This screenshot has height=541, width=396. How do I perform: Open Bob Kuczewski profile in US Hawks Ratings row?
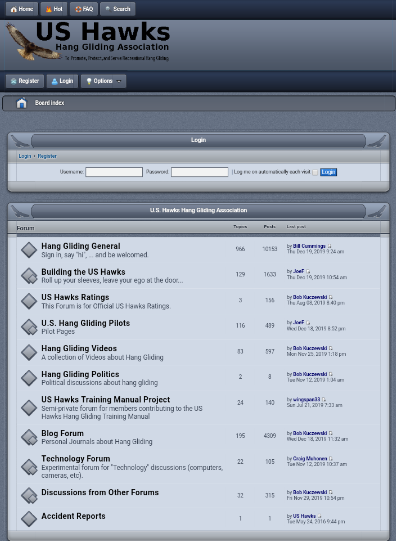(310, 297)
